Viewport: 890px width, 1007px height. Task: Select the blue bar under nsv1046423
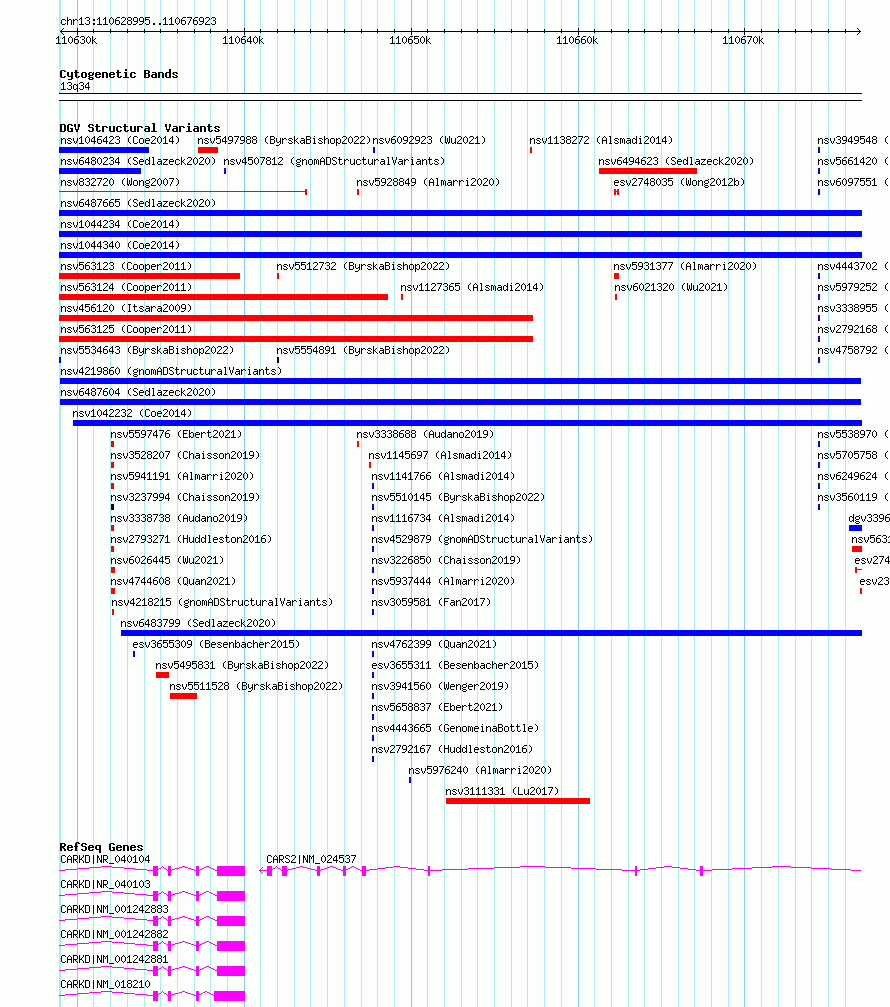pyautogui.click(x=104, y=150)
